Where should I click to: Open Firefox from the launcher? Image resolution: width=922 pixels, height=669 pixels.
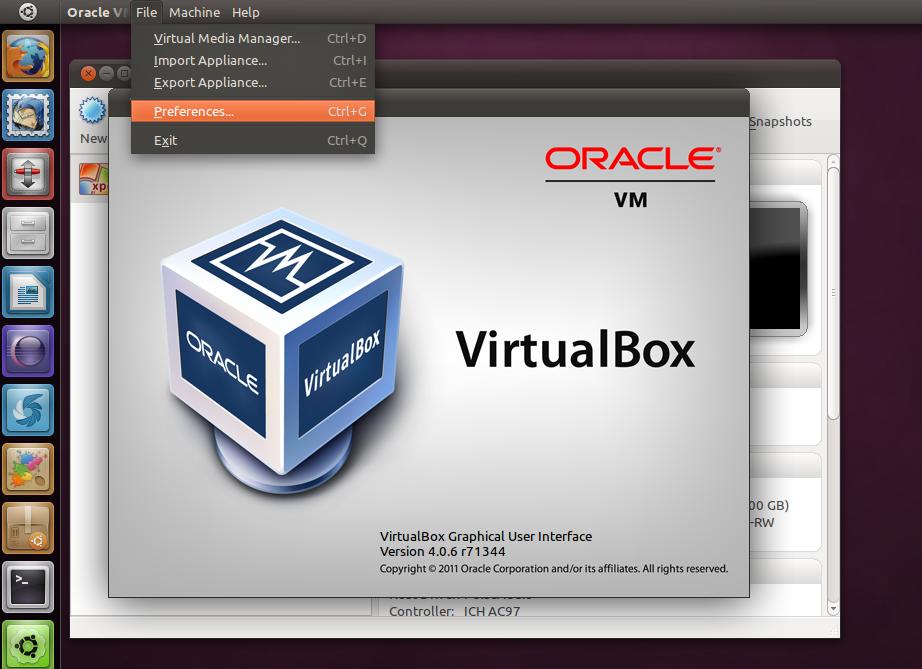pyautogui.click(x=28, y=56)
